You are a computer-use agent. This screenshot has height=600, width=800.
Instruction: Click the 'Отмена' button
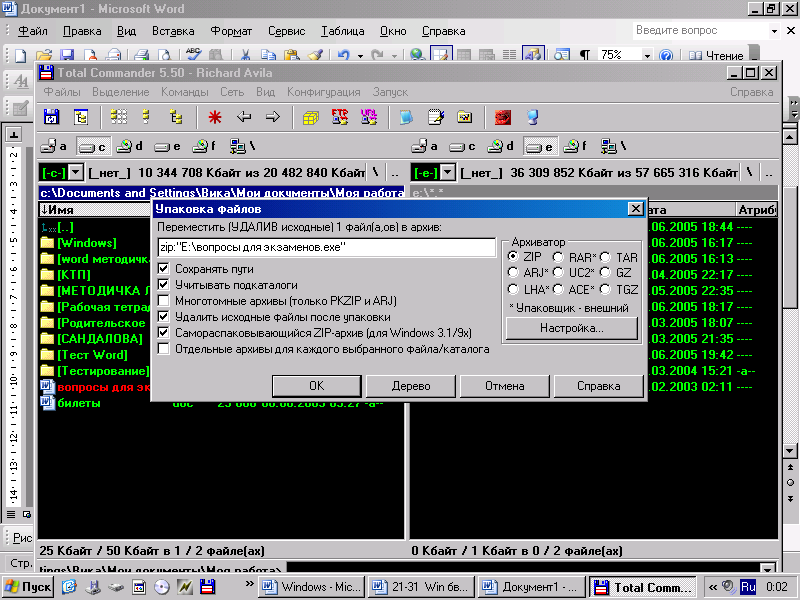[505, 386]
